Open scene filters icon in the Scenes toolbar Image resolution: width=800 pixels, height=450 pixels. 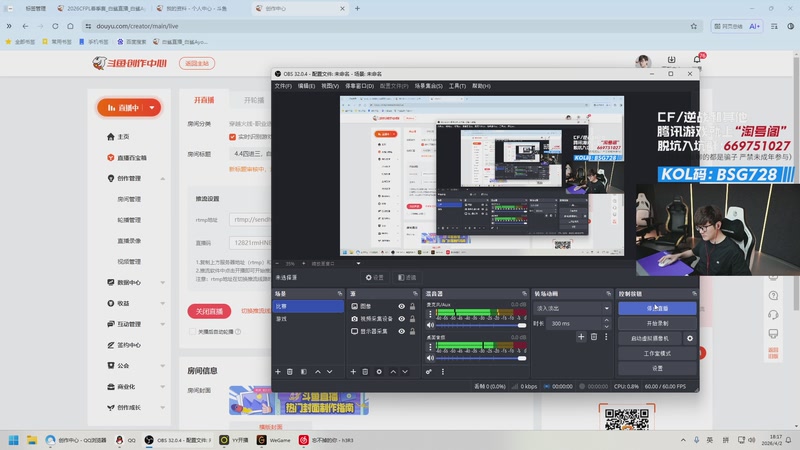coord(304,372)
